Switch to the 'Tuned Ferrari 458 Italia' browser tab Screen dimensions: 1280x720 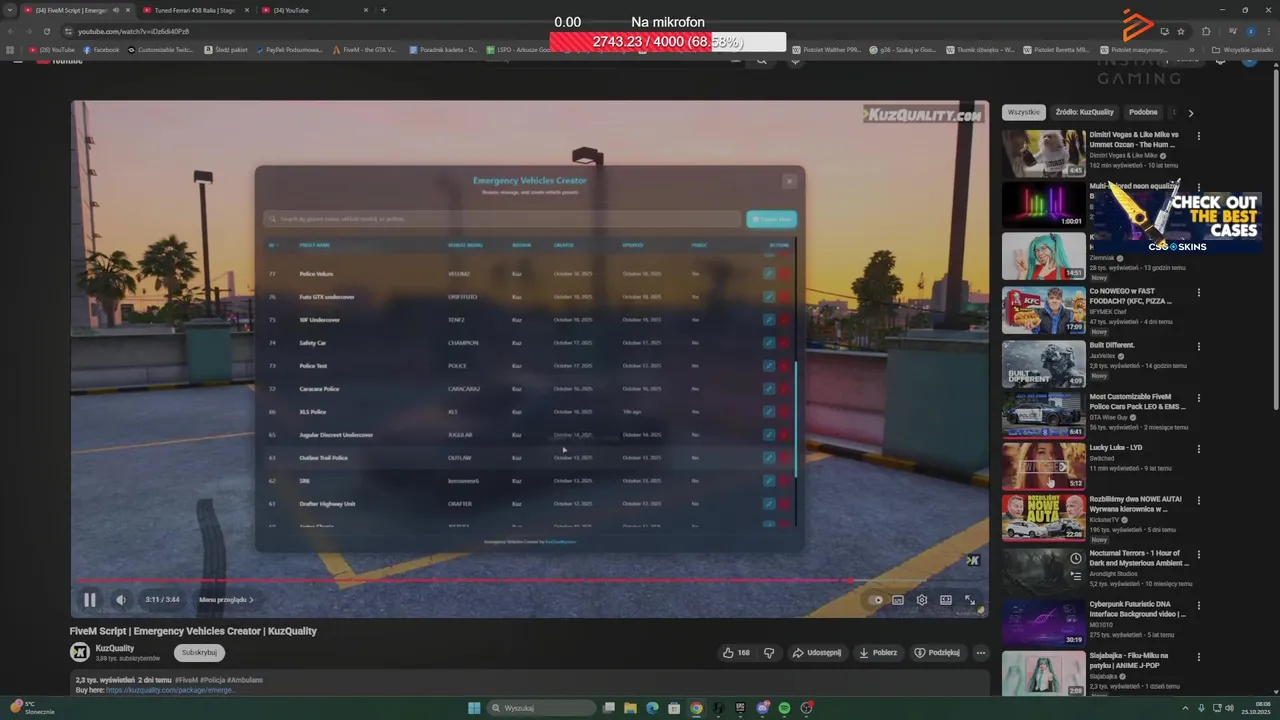click(195, 10)
